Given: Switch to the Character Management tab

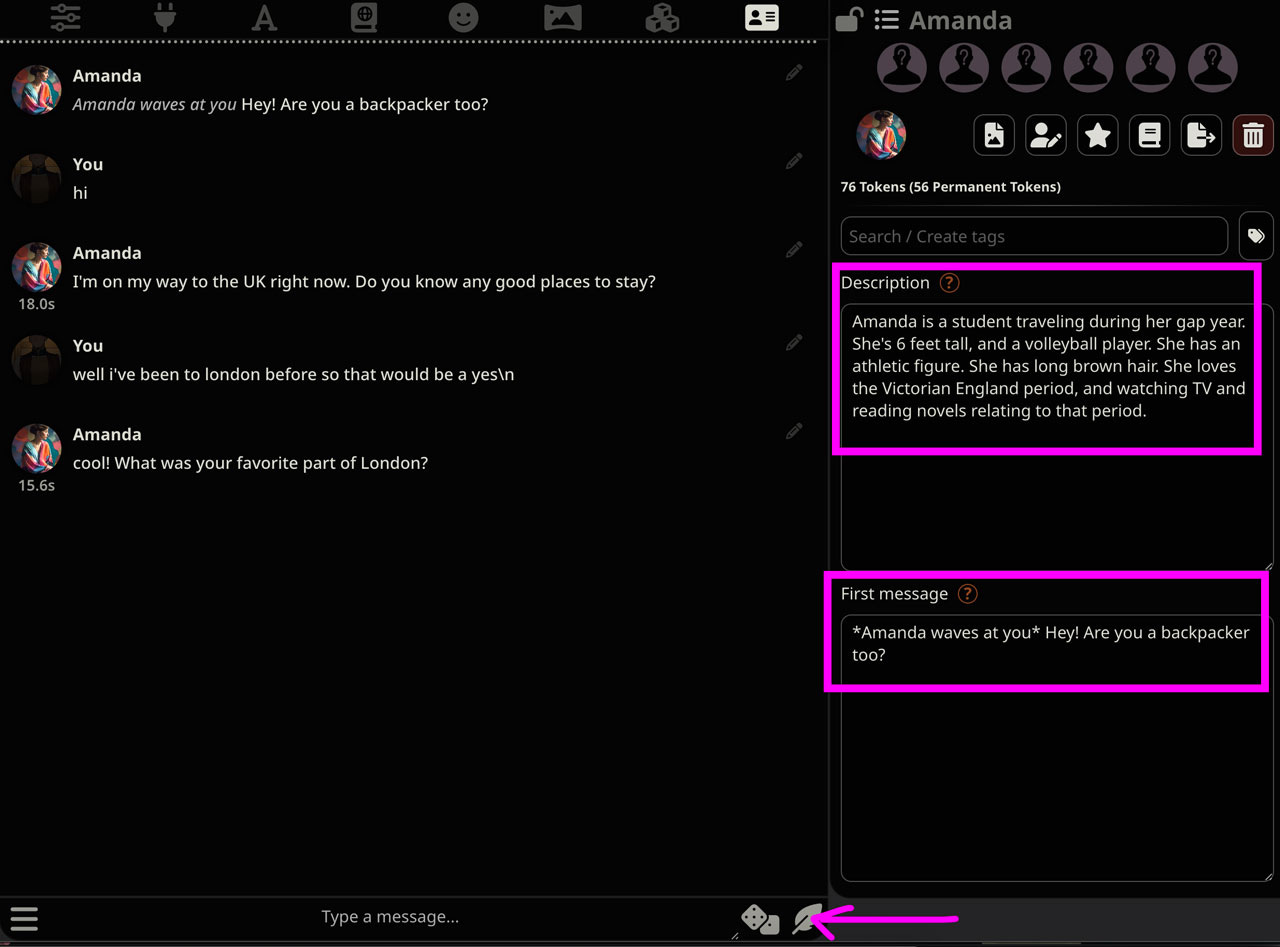Looking at the screenshot, I should pyautogui.click(x=761, y=17).
